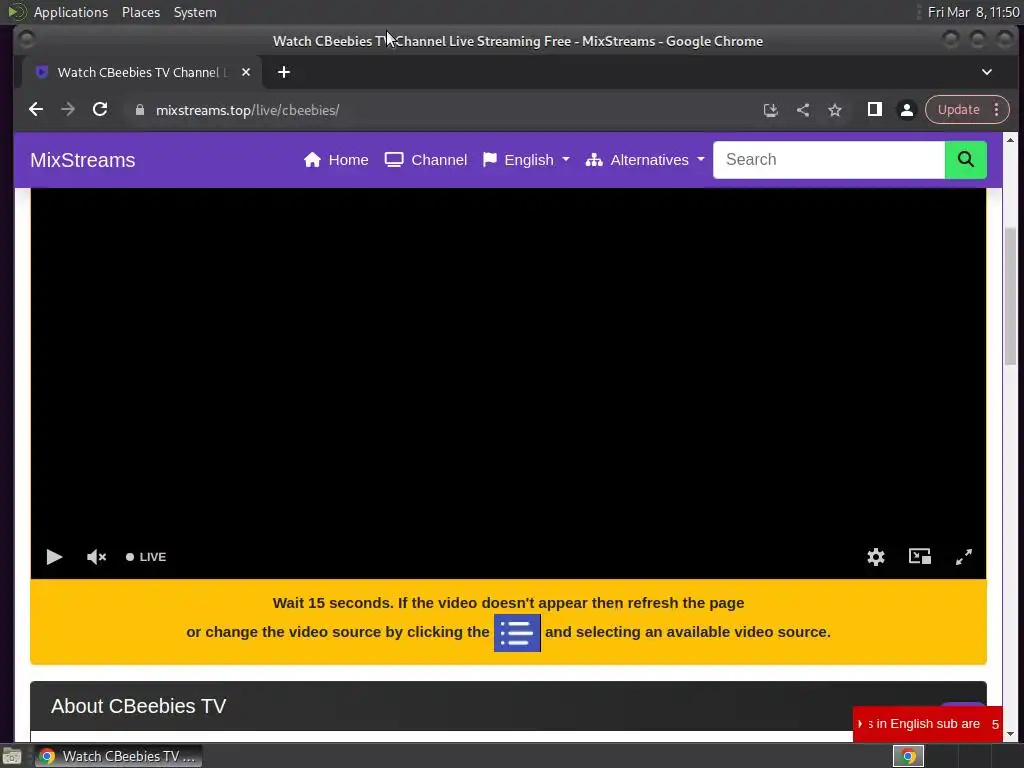This screenshot has height=768, width=1024.
Task: Open the MixStreams logo link
Action: tap(83, 160)
